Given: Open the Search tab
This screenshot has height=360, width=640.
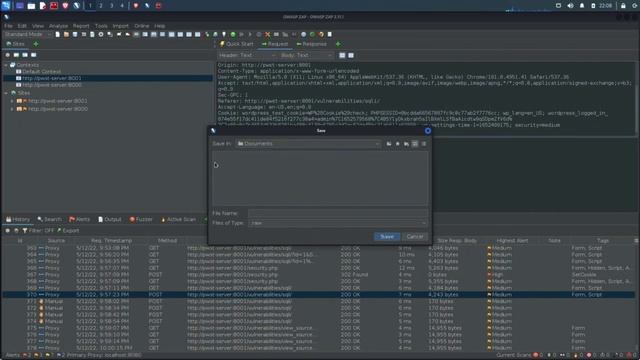Looking at the screenshot, I should coord(49,220).
